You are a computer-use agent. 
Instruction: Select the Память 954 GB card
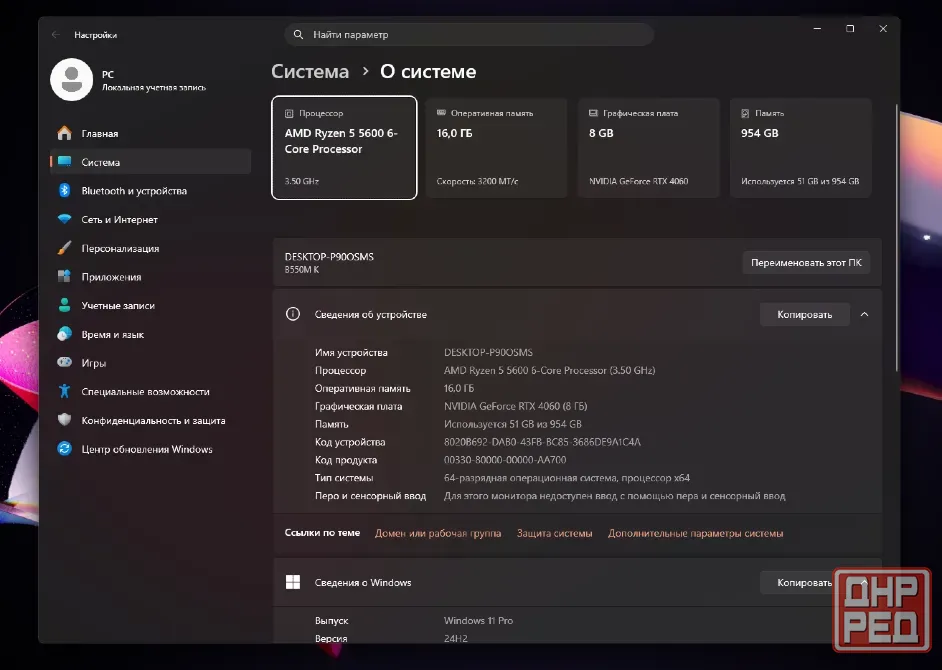click(801, 148)
